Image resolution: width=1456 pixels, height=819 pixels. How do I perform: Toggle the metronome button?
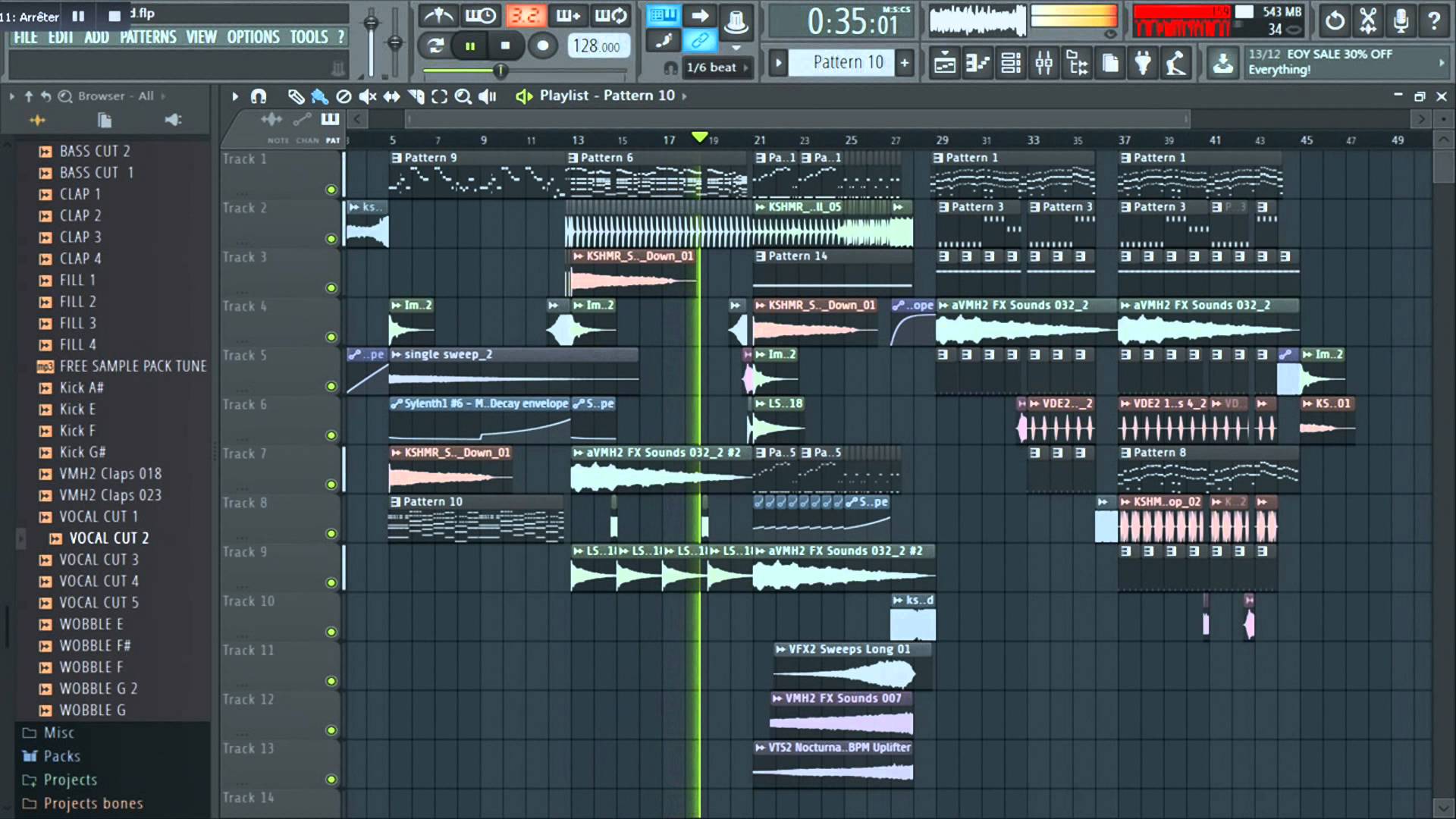(x=439, y=17)
